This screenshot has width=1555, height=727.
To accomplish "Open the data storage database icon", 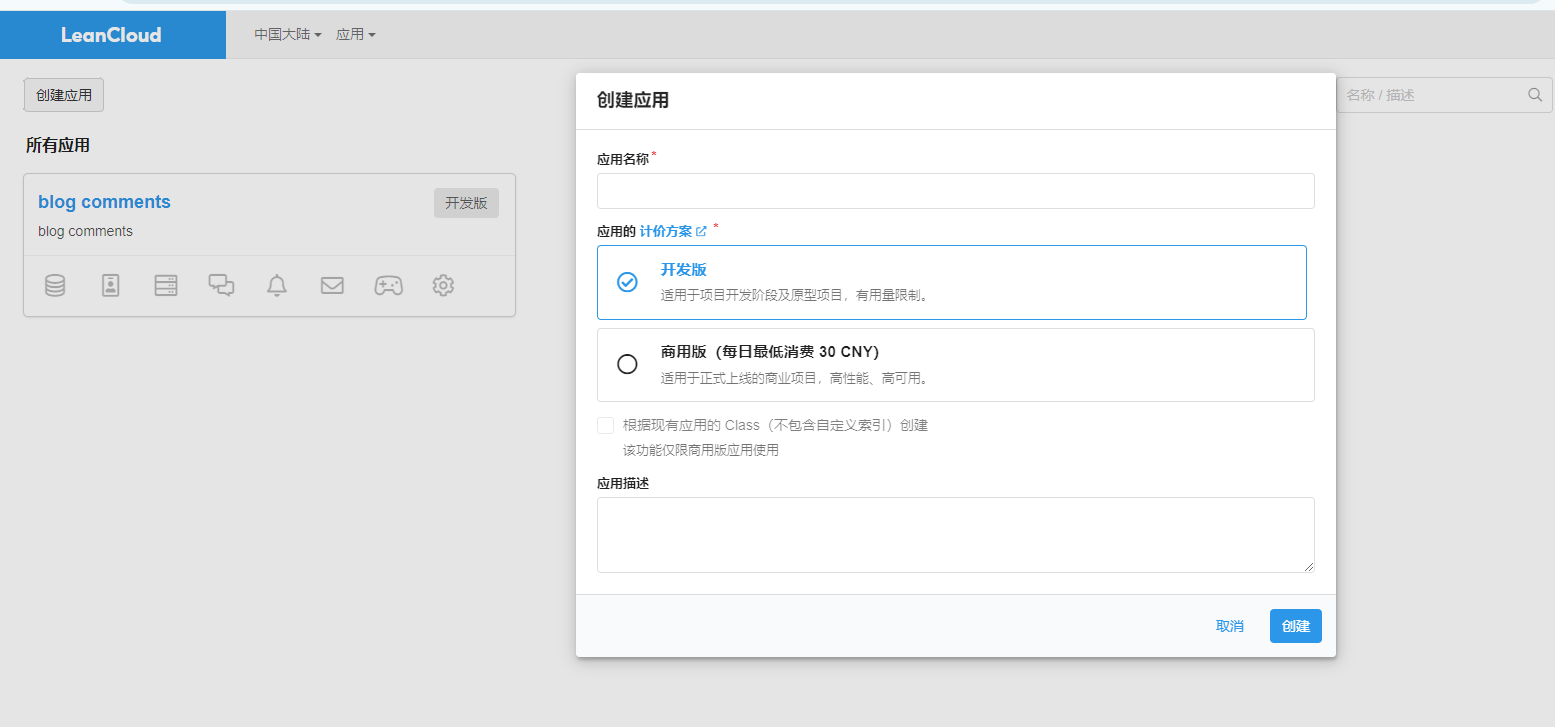I will pos(55,285).
